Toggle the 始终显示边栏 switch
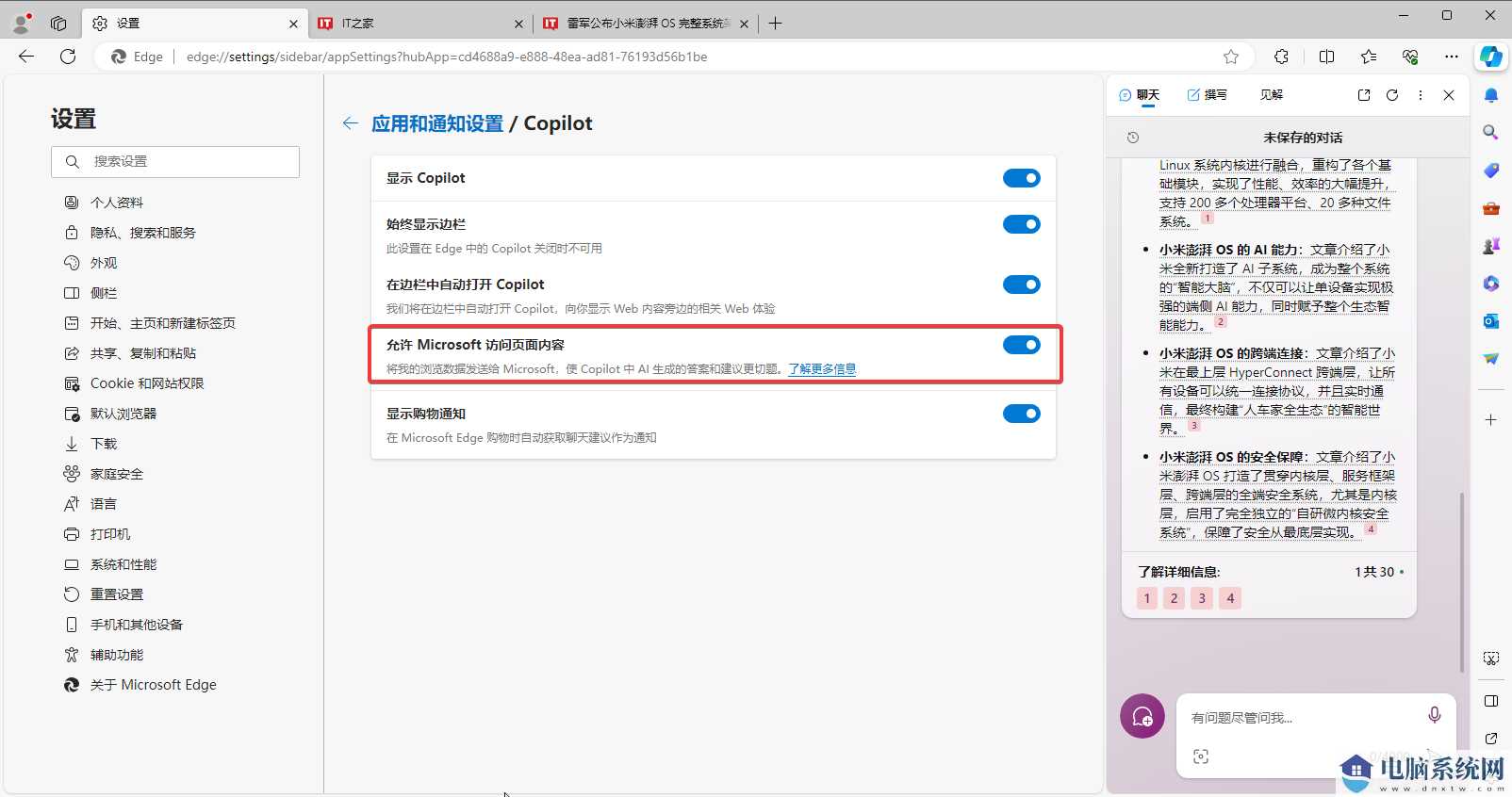This screenshot has width=1512, height=797. (1021, 224)
